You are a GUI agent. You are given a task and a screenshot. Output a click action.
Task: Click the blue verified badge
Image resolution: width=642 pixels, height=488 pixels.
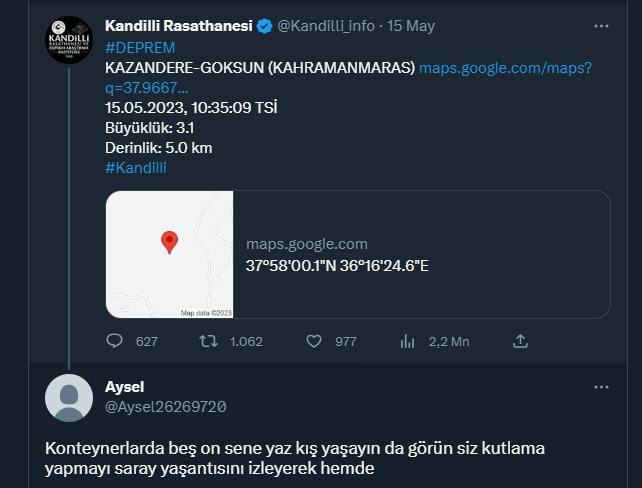pyautogui.click(x=264, y=27)
